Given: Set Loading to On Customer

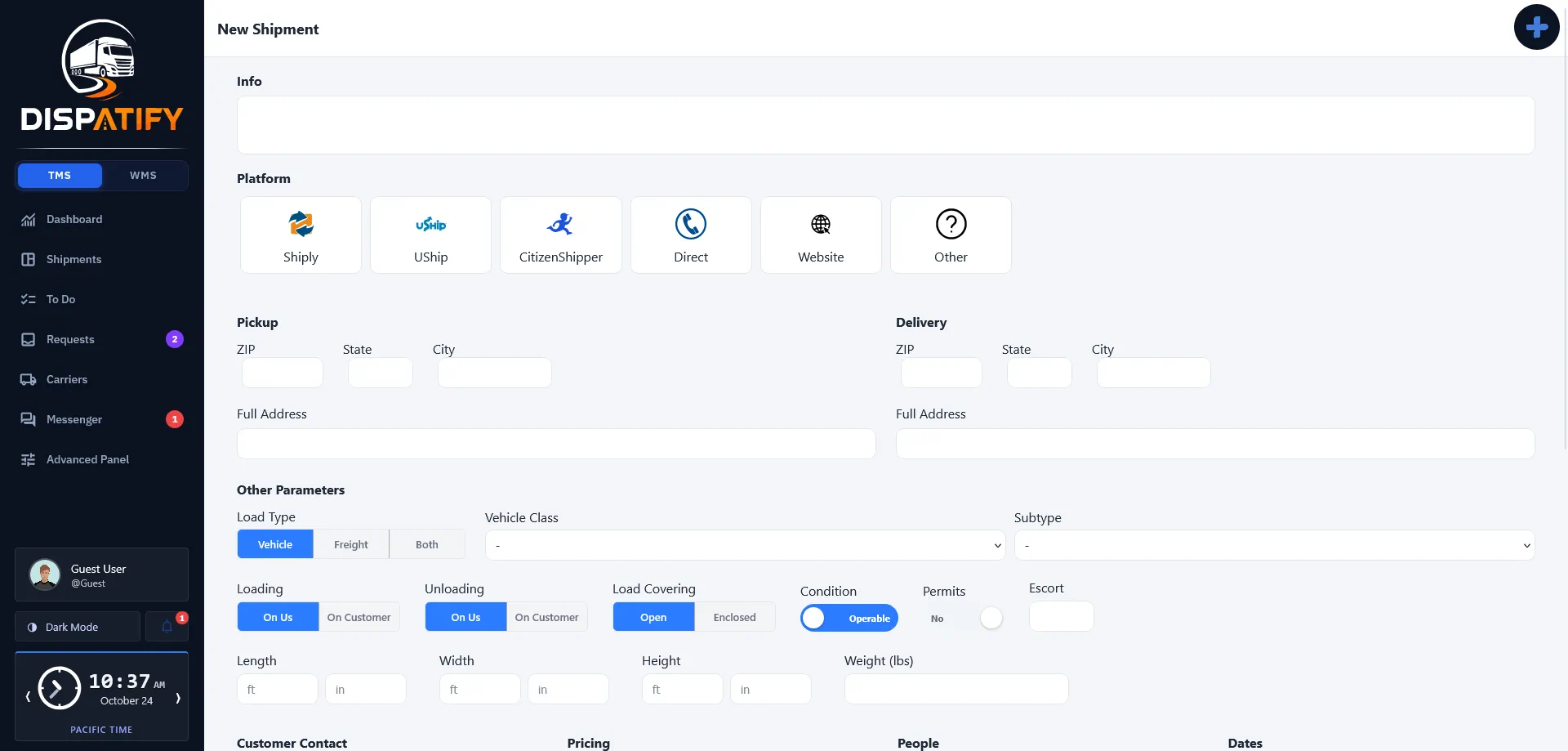Looking at the screenshot, I should pyautogui.click(x=359, y=617).
